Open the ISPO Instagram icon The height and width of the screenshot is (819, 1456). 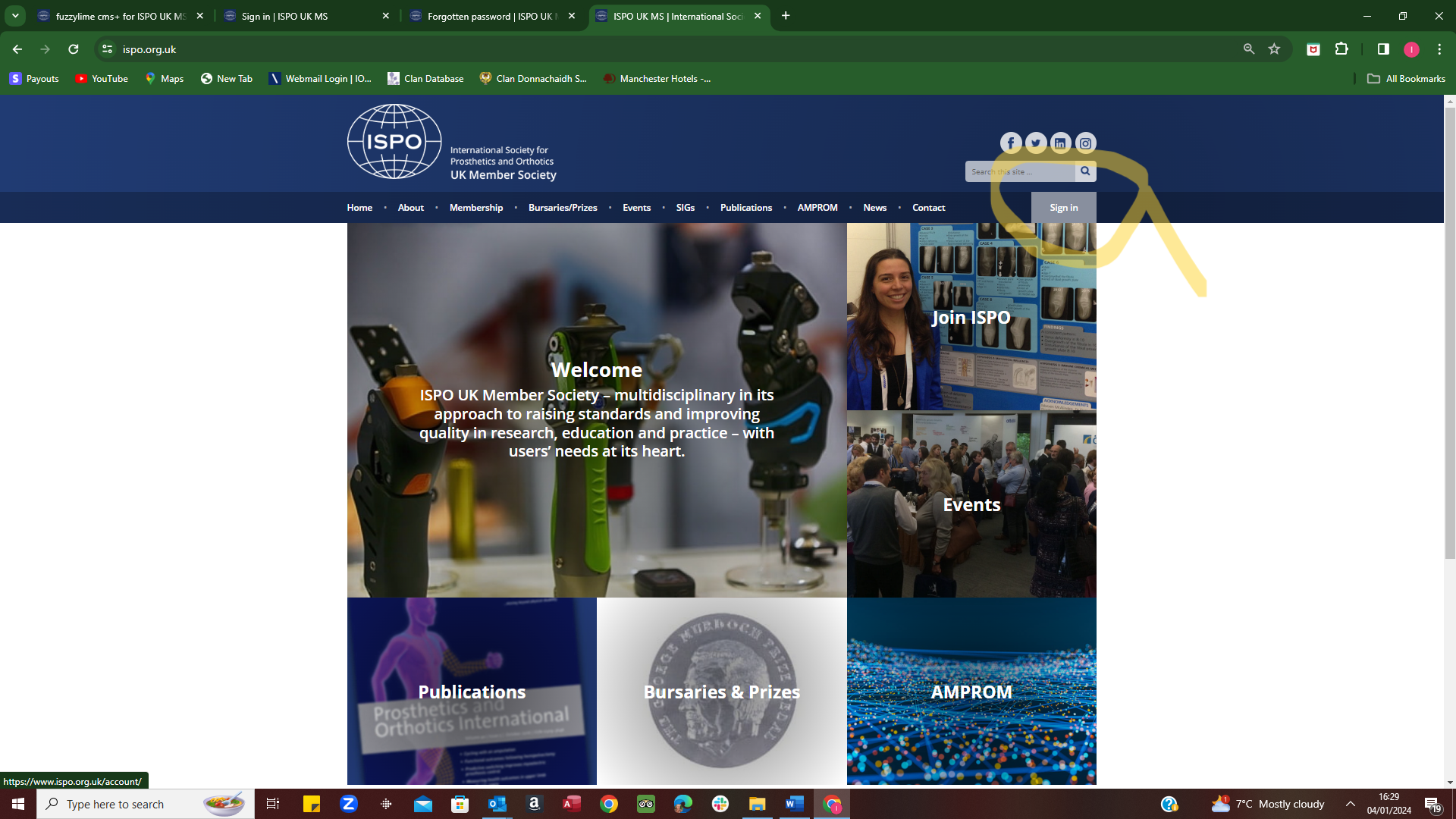(x=1085, y=143)
